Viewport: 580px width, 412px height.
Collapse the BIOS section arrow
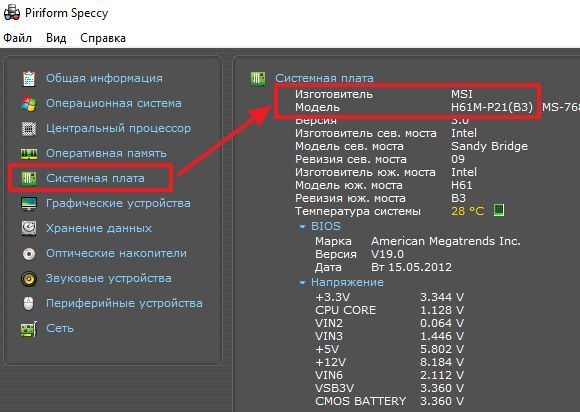click(302, 227)
